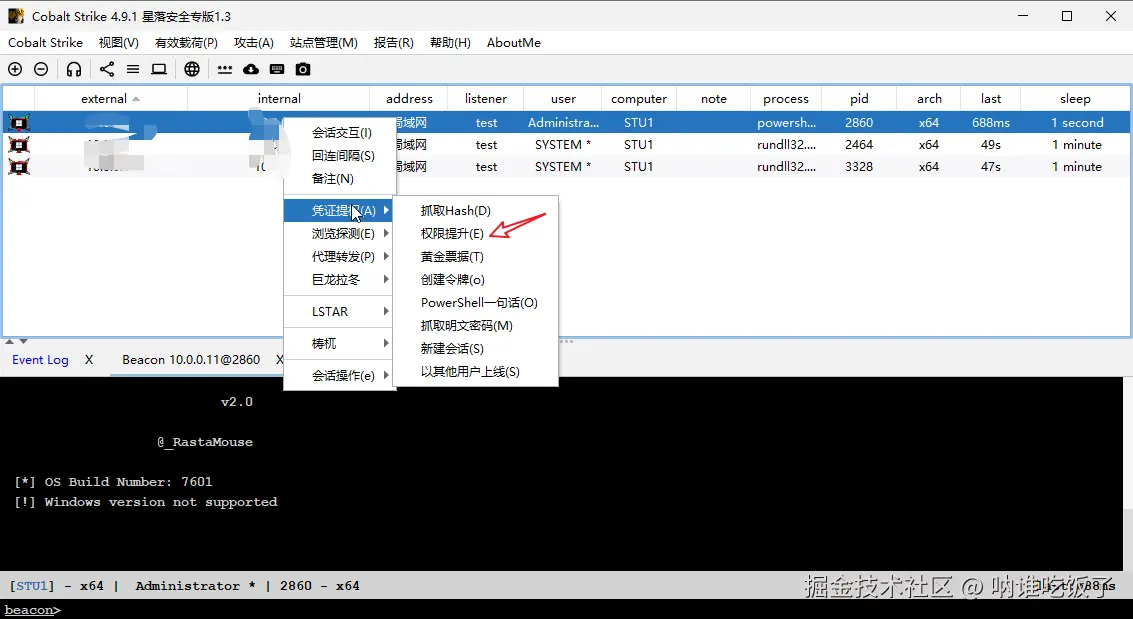The width and height of the screenshot is (1133, 619).
Task: Choose 备注(N) in context menu
Action: (340, 178)
